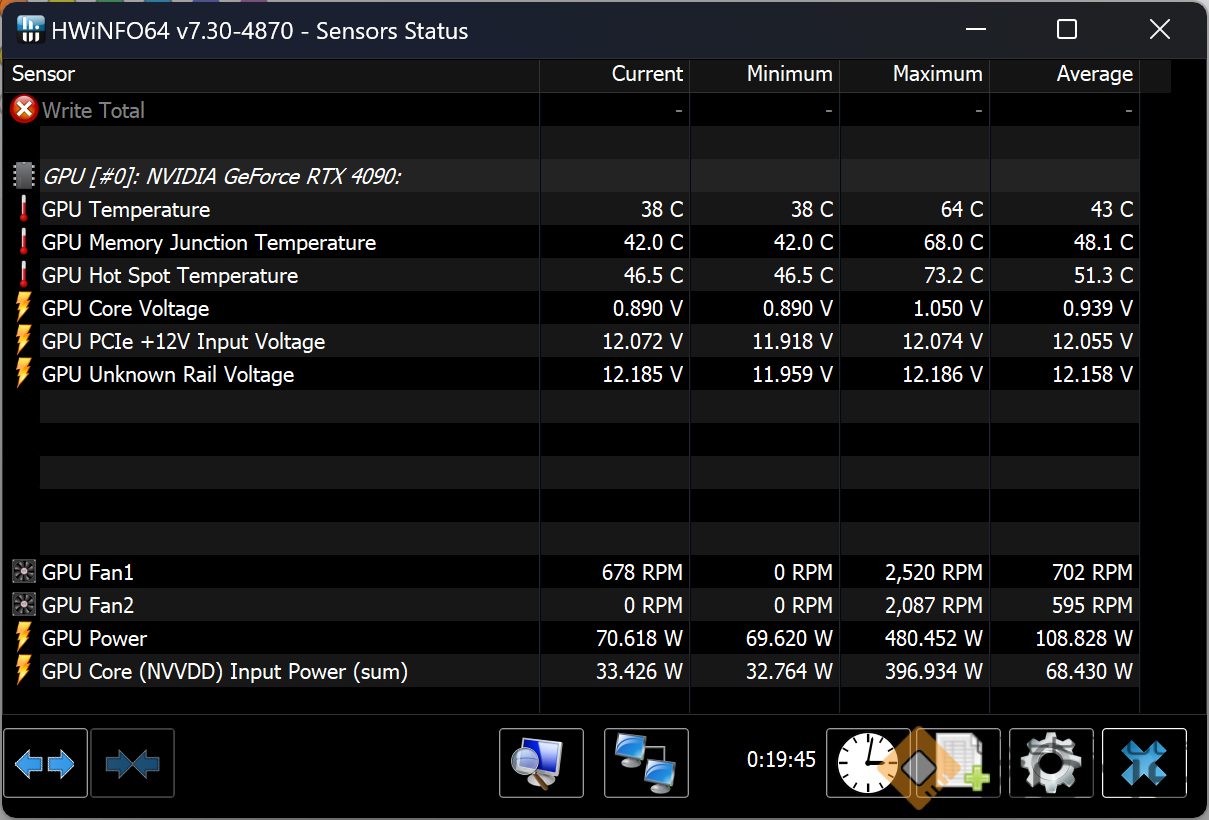The width and height of the screenshot is (1209, 820).
Task: Reset min/max values with the clock icon
Action: point(867,764)
